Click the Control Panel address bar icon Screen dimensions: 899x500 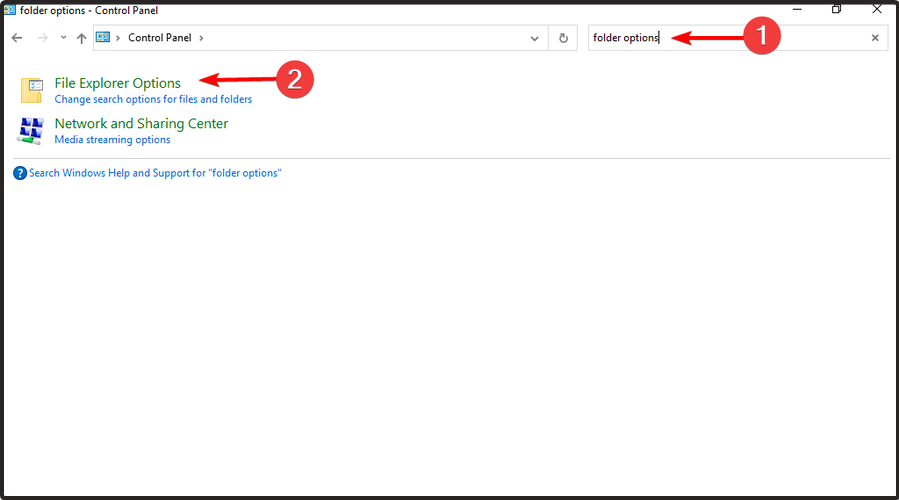pyautogui.click(x=103, y=37)
